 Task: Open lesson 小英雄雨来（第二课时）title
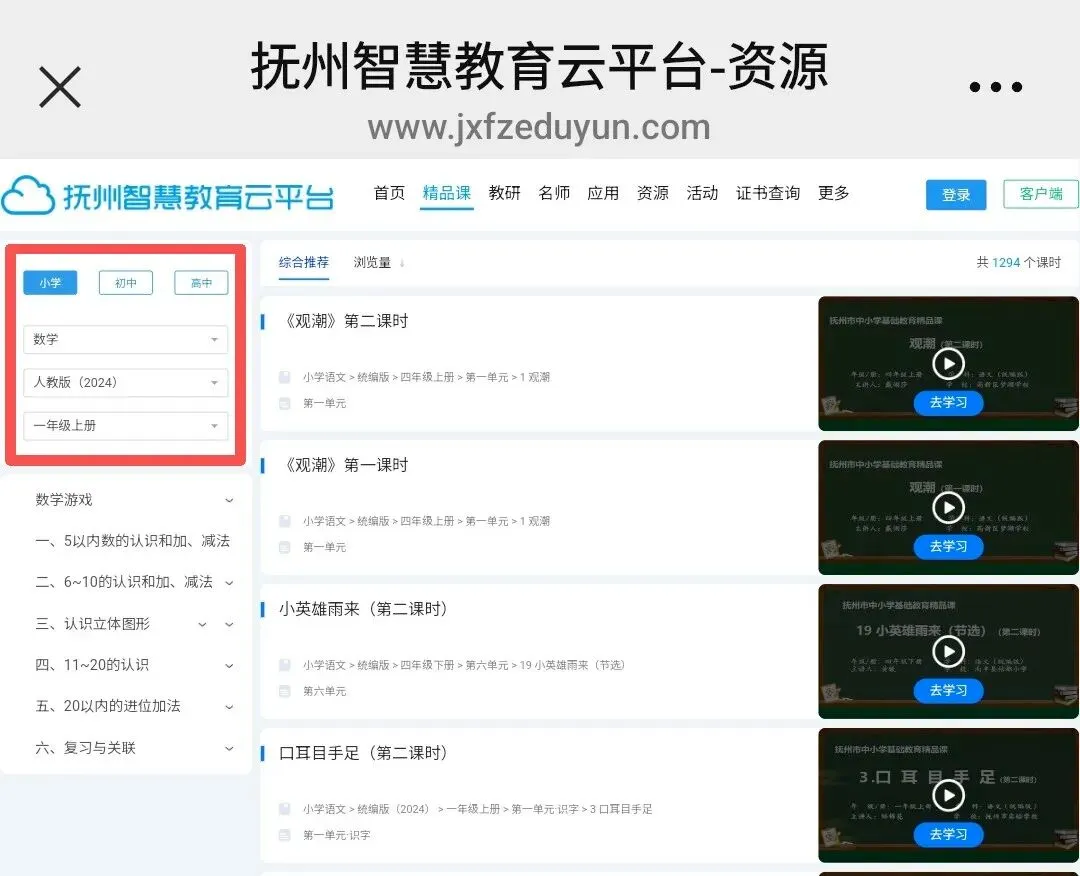364,609
